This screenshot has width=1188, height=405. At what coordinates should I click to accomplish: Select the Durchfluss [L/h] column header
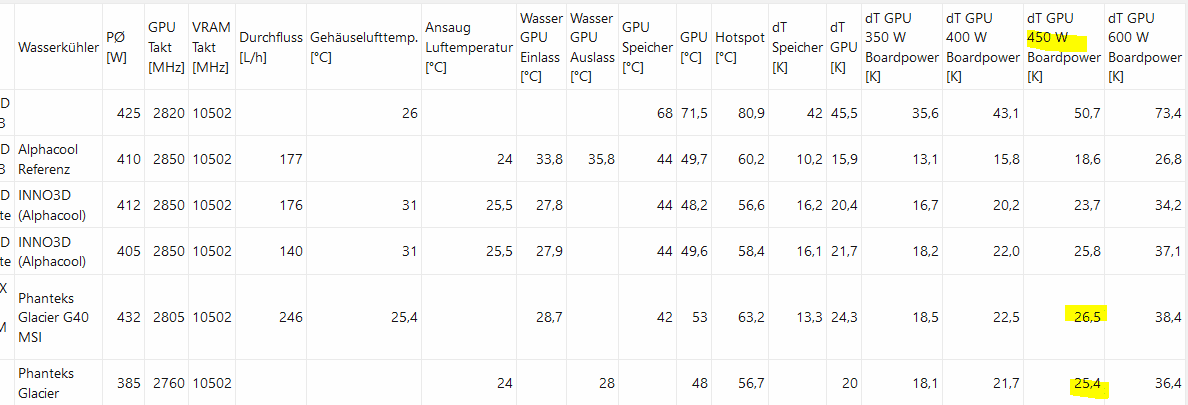click(x=269, y=47)
